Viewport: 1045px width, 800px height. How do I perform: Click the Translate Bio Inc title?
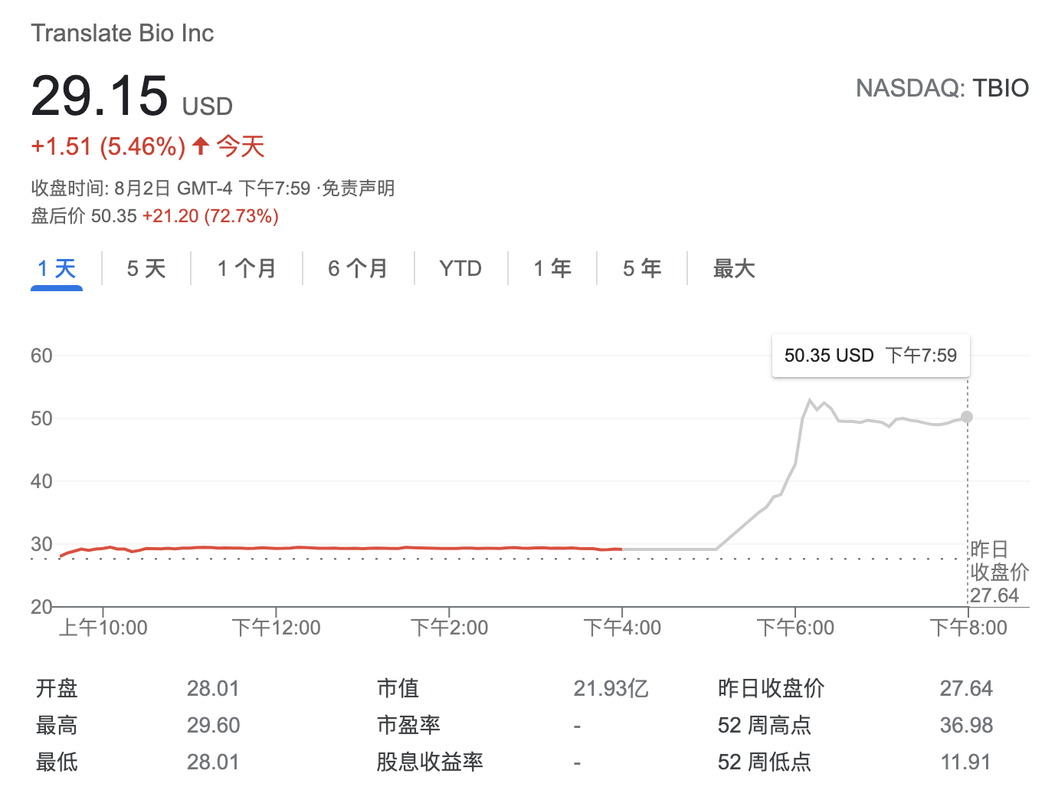pos(123,33)
